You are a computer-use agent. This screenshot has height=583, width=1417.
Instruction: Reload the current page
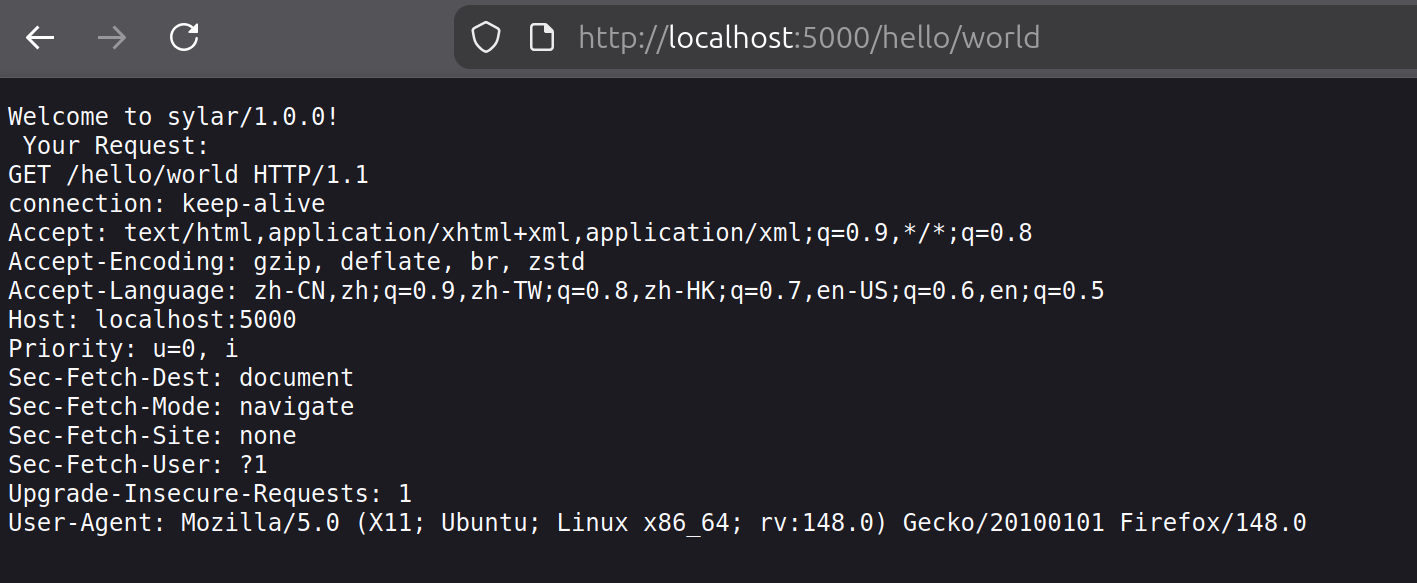click(x=184, y=38)
